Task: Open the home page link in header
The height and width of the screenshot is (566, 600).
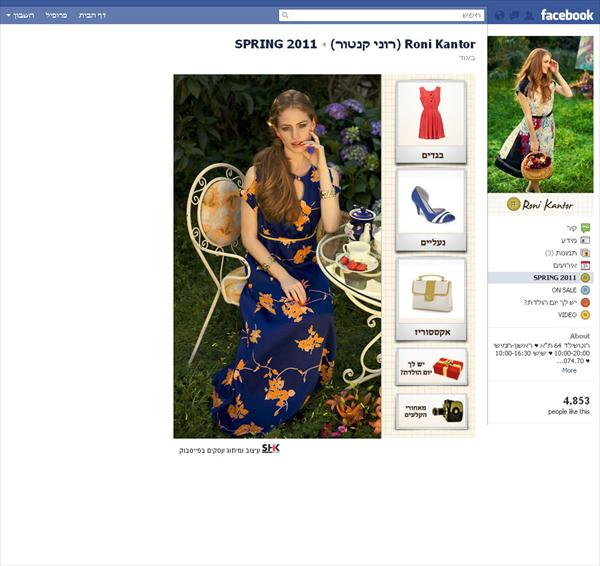Action: 92,15
